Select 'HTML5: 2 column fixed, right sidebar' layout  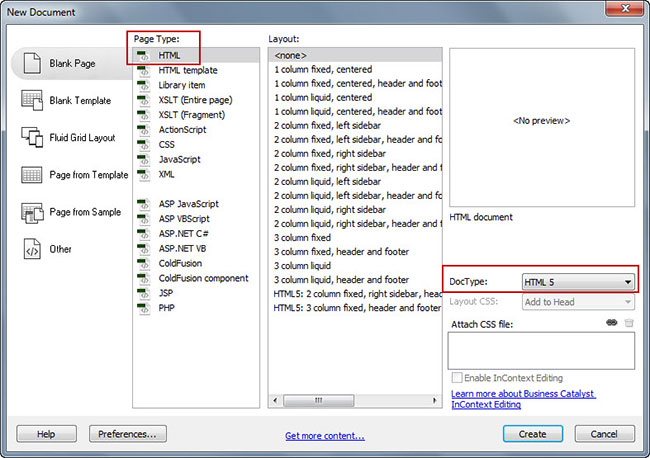[x=355, y=294]
